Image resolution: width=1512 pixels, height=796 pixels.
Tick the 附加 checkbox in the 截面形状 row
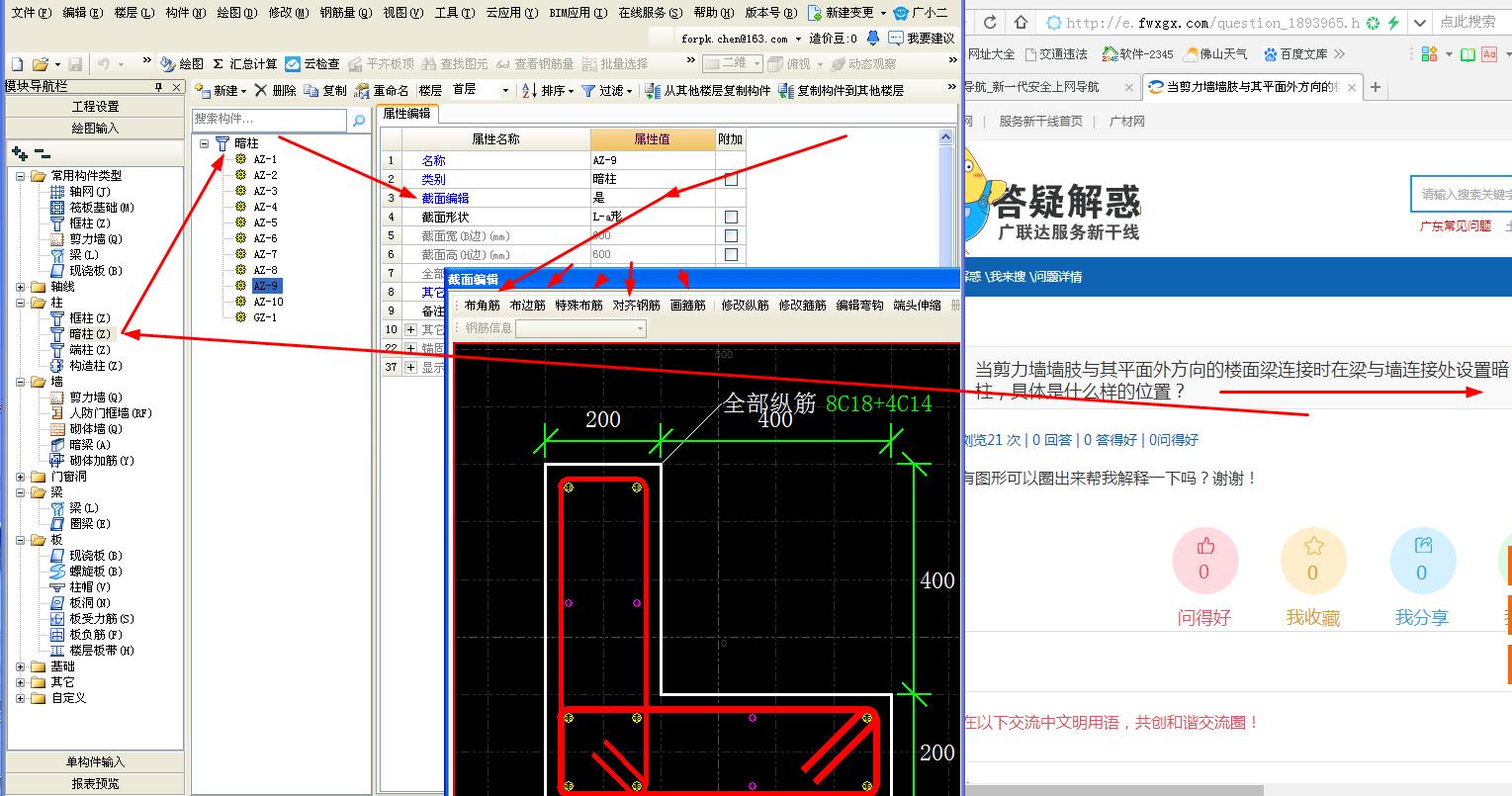click(731, 217)
